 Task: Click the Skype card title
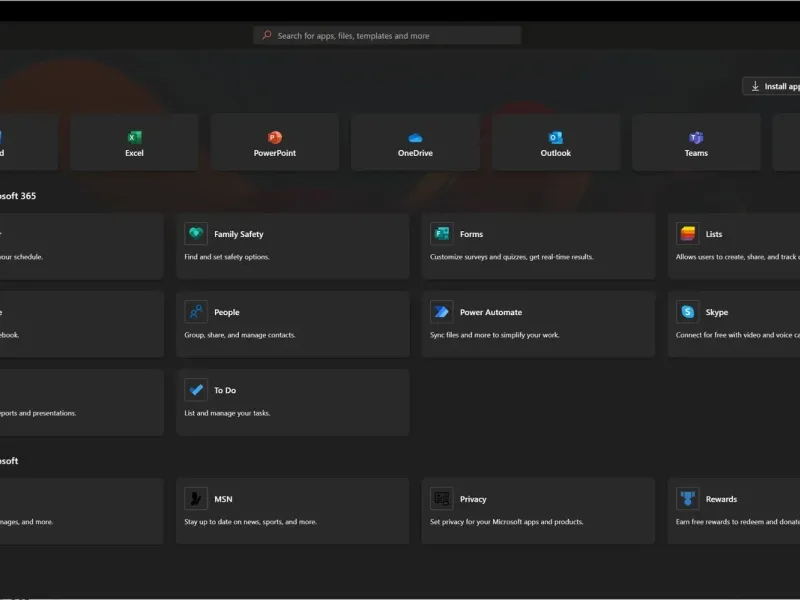(x=717, y=312)
